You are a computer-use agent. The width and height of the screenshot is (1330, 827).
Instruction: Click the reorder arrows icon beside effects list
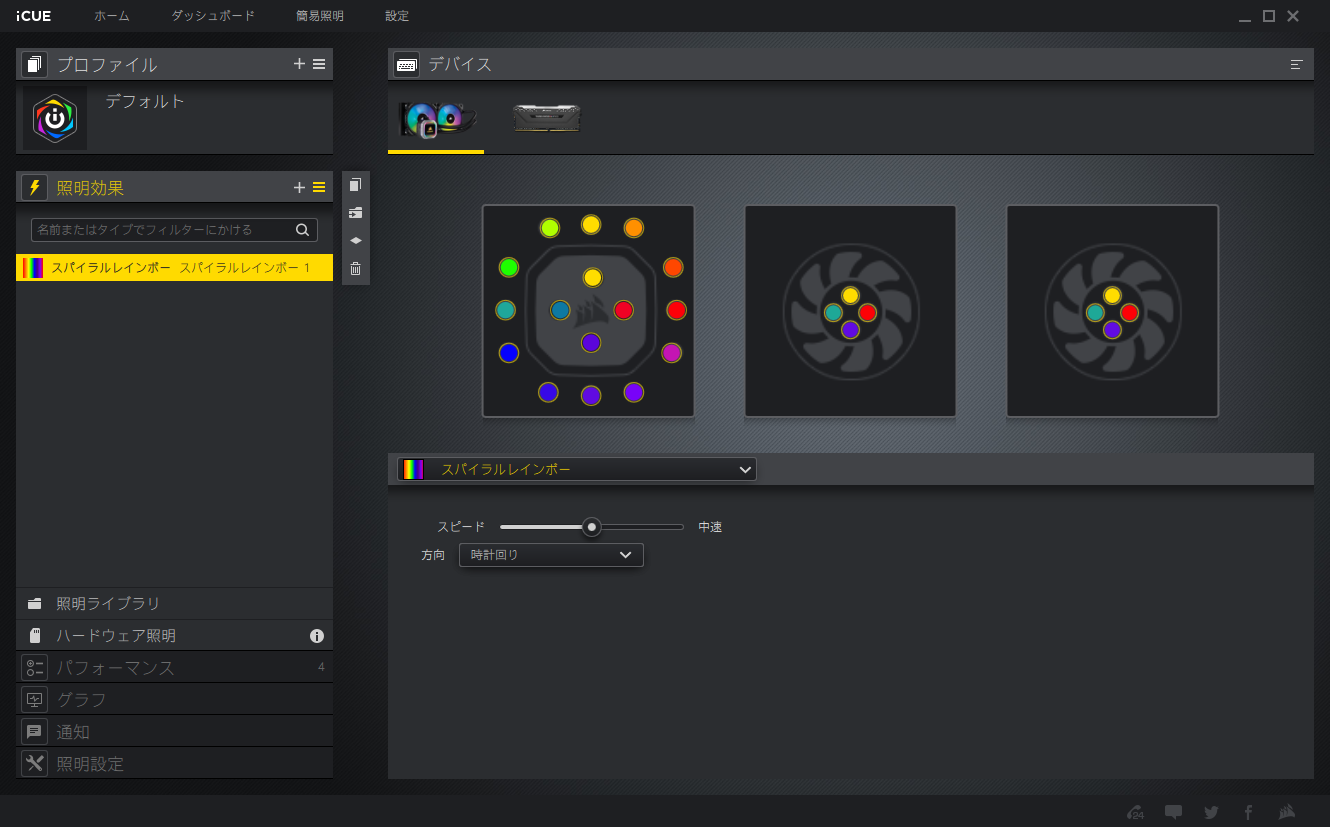pos(355,240)
